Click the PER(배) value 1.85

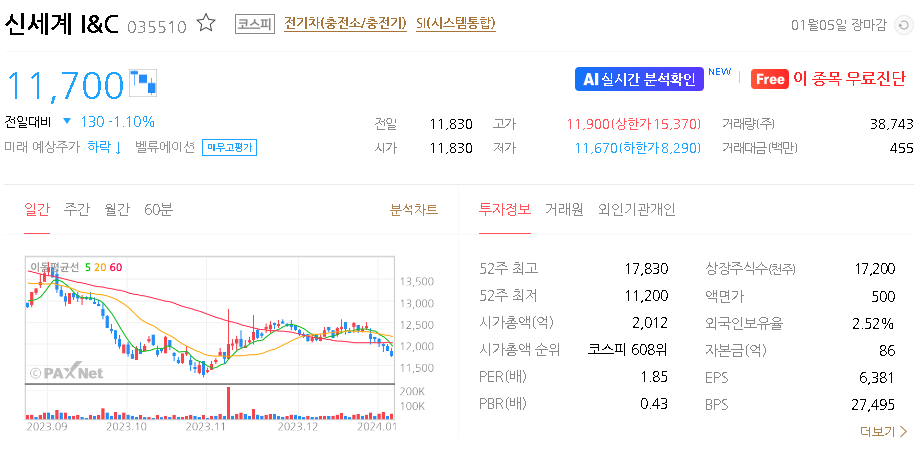(654, 377)
